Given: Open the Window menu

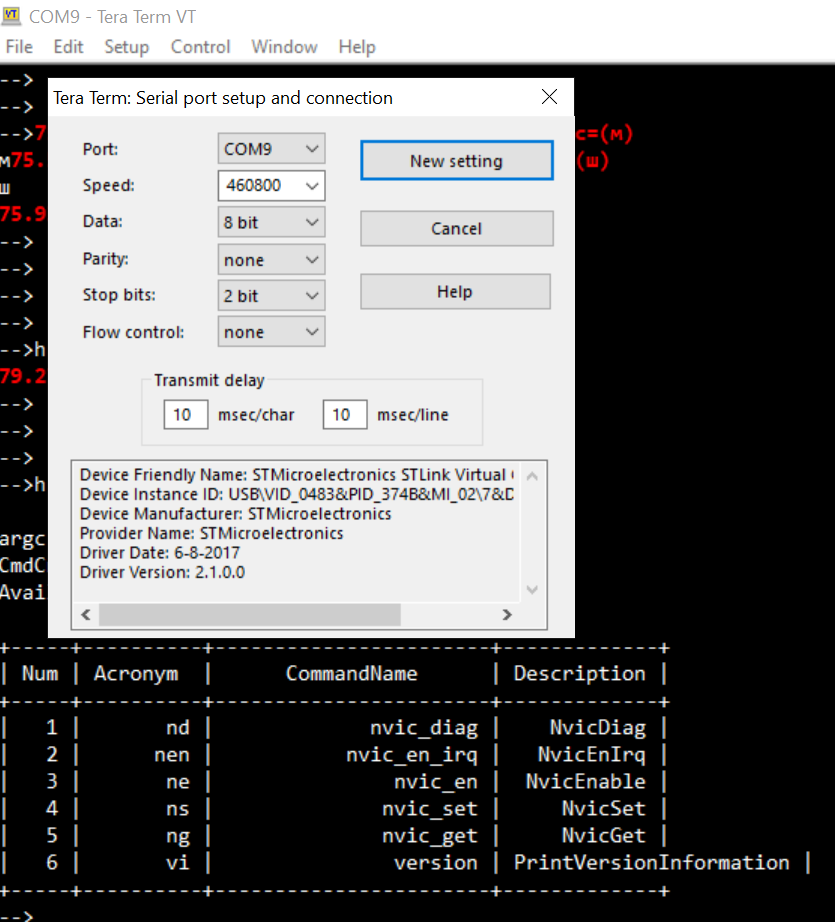Looking at the screenshot, I should [285, 47].
